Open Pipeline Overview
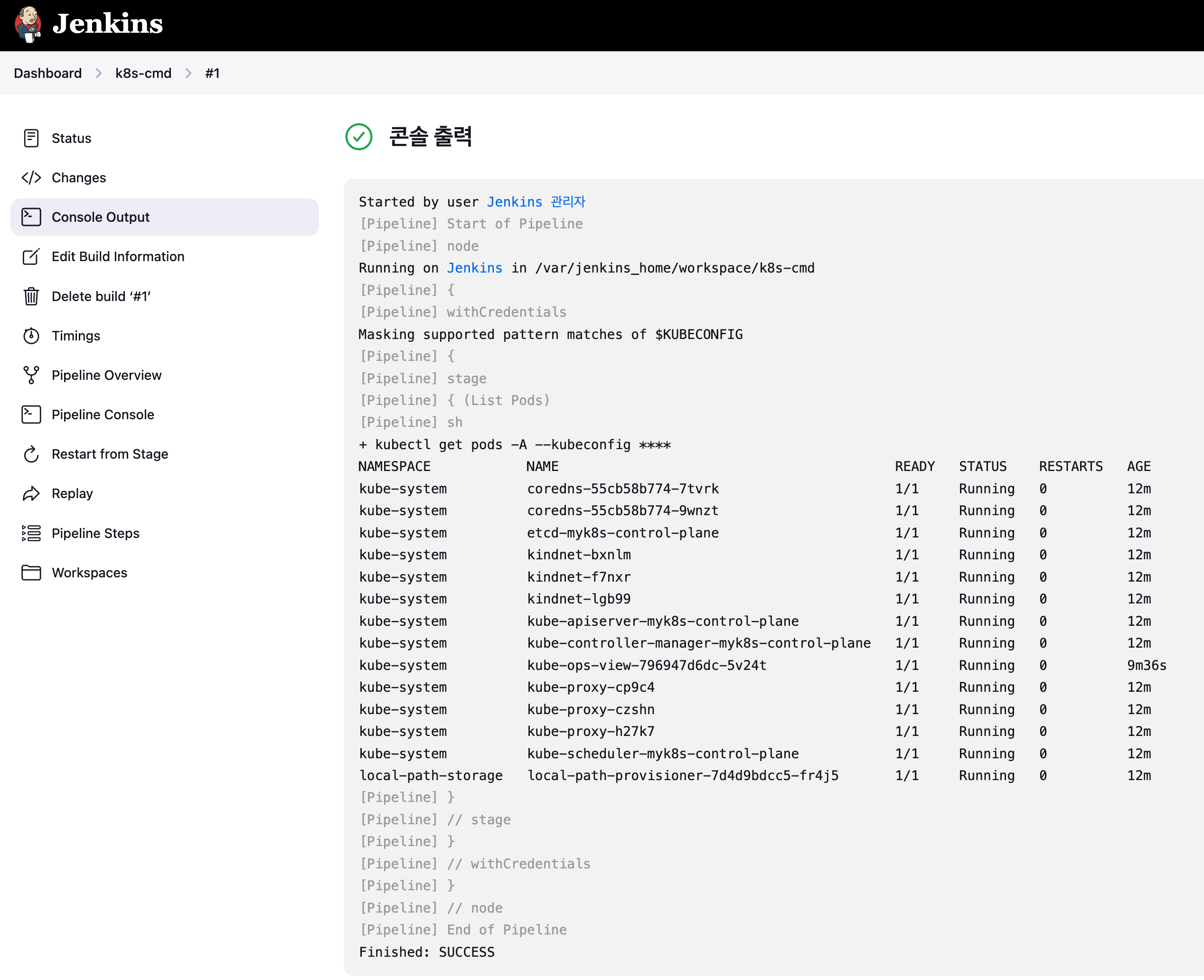The width and height of the screenshot is (1204, 980). (x=165, y=375)
